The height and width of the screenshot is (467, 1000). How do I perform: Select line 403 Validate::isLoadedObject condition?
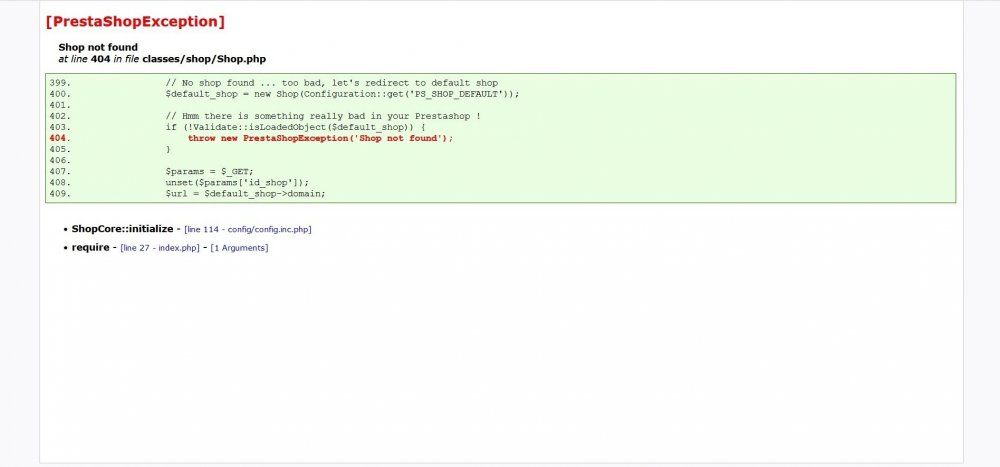tap(295, 128)
